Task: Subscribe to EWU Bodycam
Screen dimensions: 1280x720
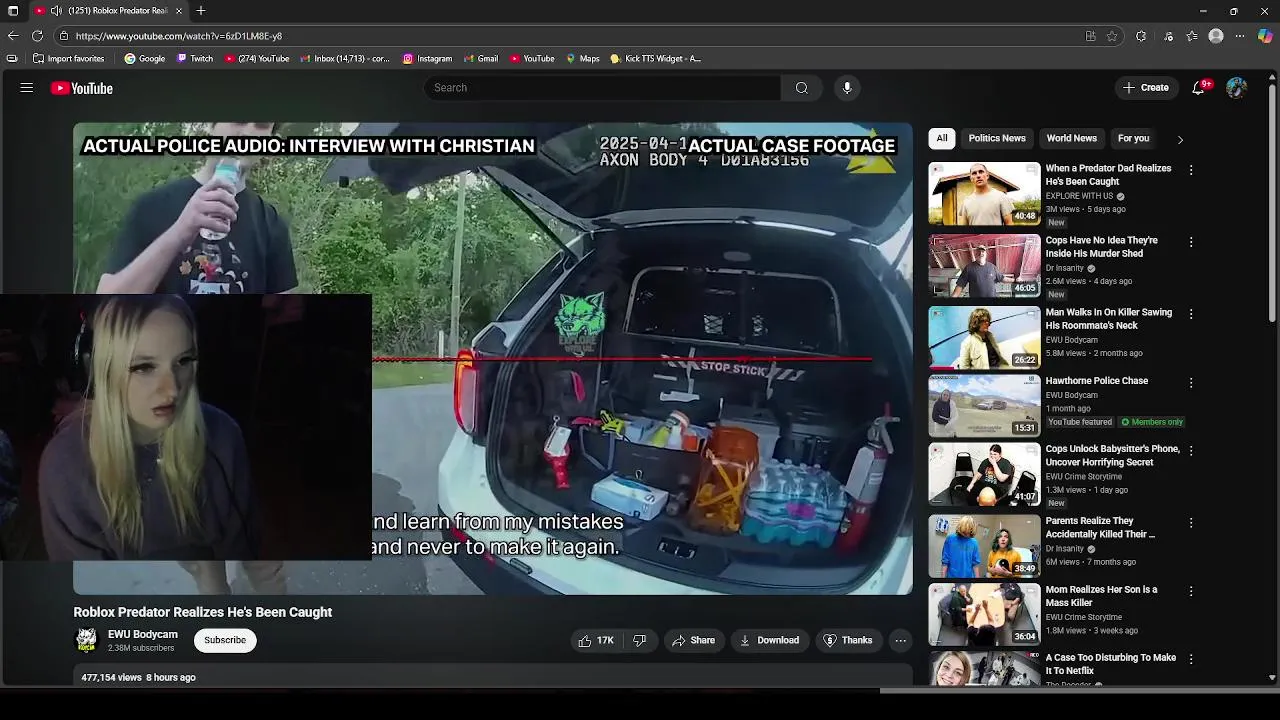Action: coord(225,640)
